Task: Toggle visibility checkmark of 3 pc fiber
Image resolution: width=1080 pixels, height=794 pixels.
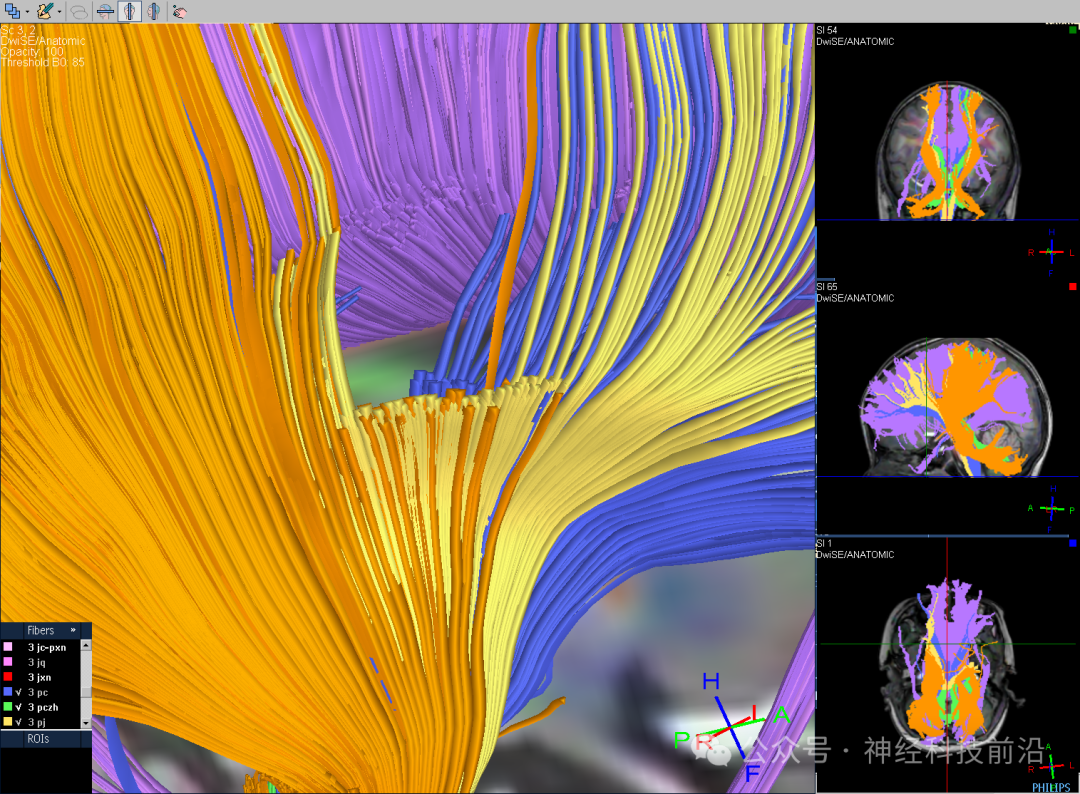Action: click(19, 692)
